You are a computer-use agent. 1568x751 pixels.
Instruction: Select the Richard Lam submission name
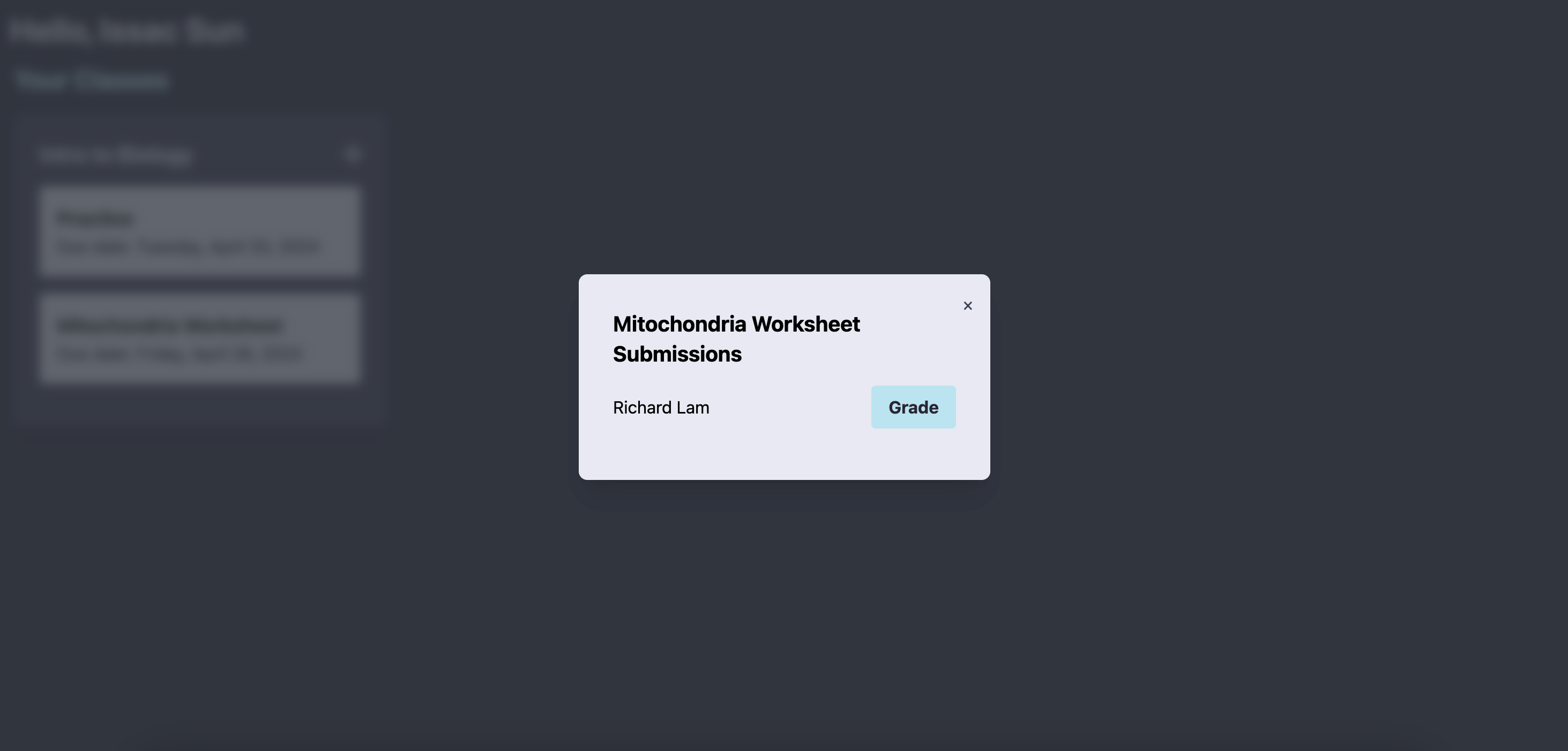(661, 408)
